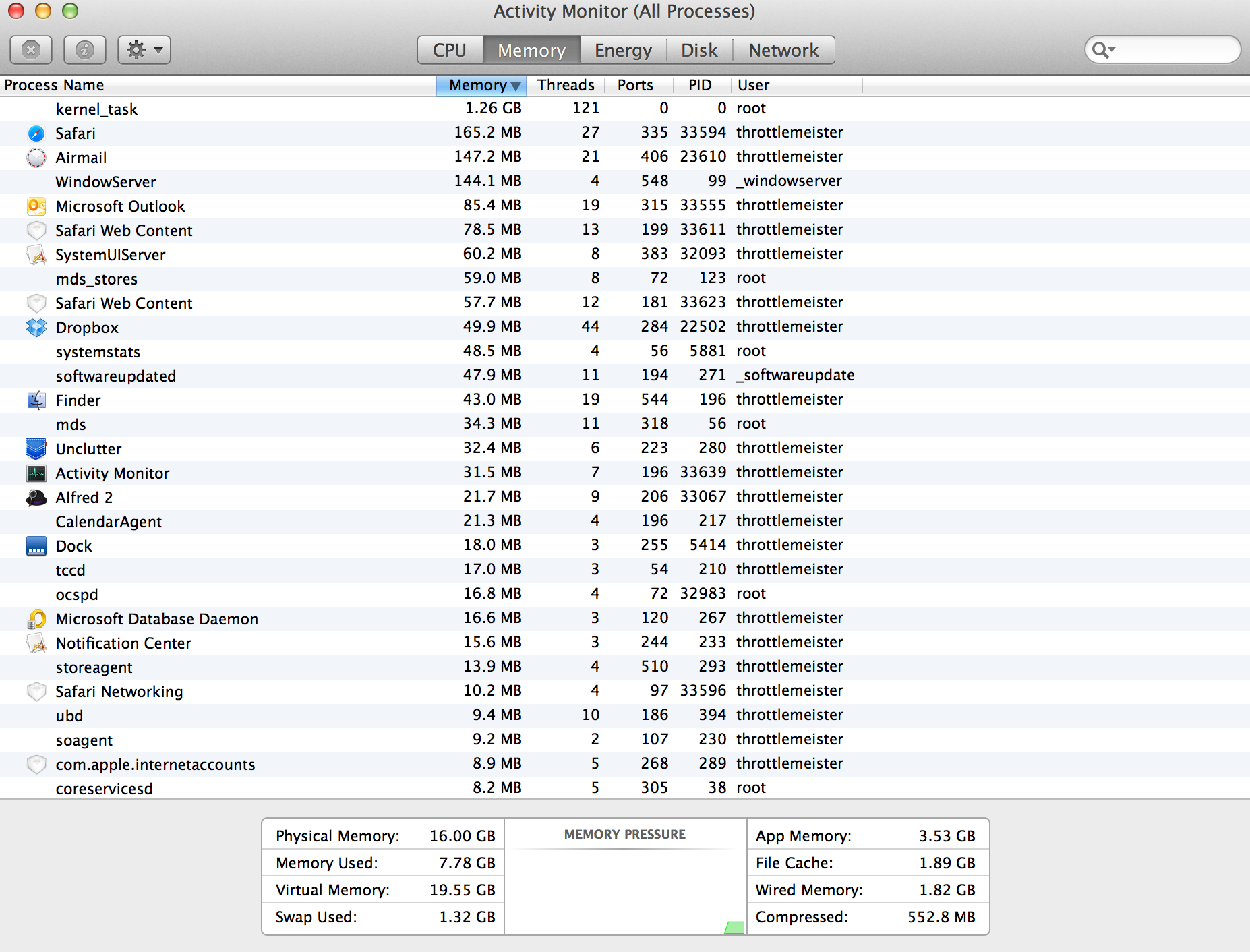Click the Dropbox box icon
This screenshot has height=952, width=1250.
point(36,328)
